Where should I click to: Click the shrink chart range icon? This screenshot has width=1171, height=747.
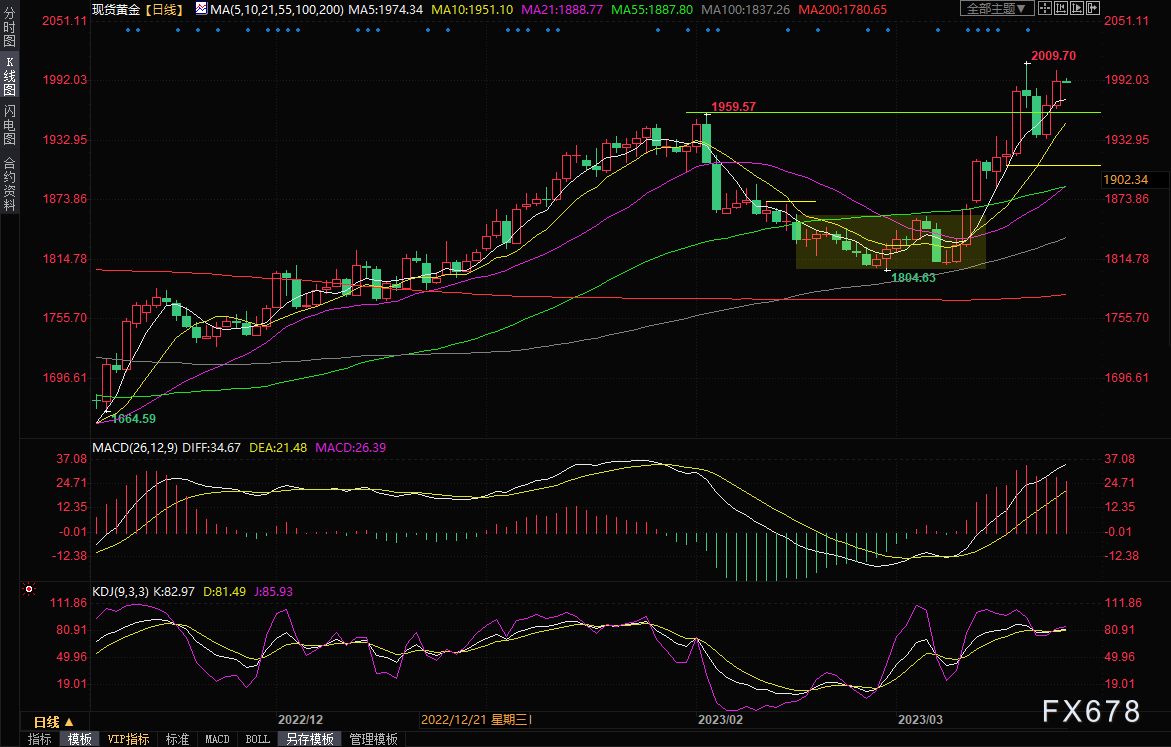coord(1061,8)
